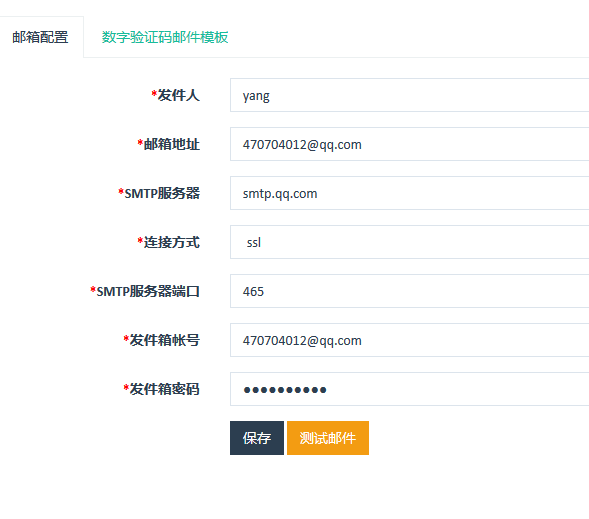This screenshot has width=589, height=519.
Task: Click the 邮箱地址 input field
Action: tap(409, 144)
